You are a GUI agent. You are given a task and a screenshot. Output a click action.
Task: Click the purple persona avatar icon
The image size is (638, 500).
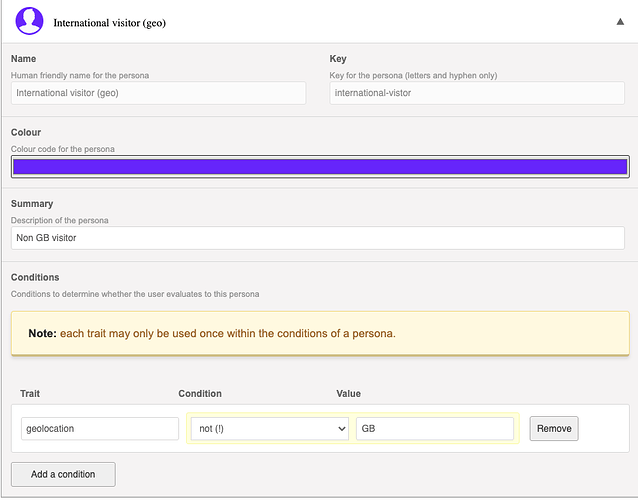(30, 21)
